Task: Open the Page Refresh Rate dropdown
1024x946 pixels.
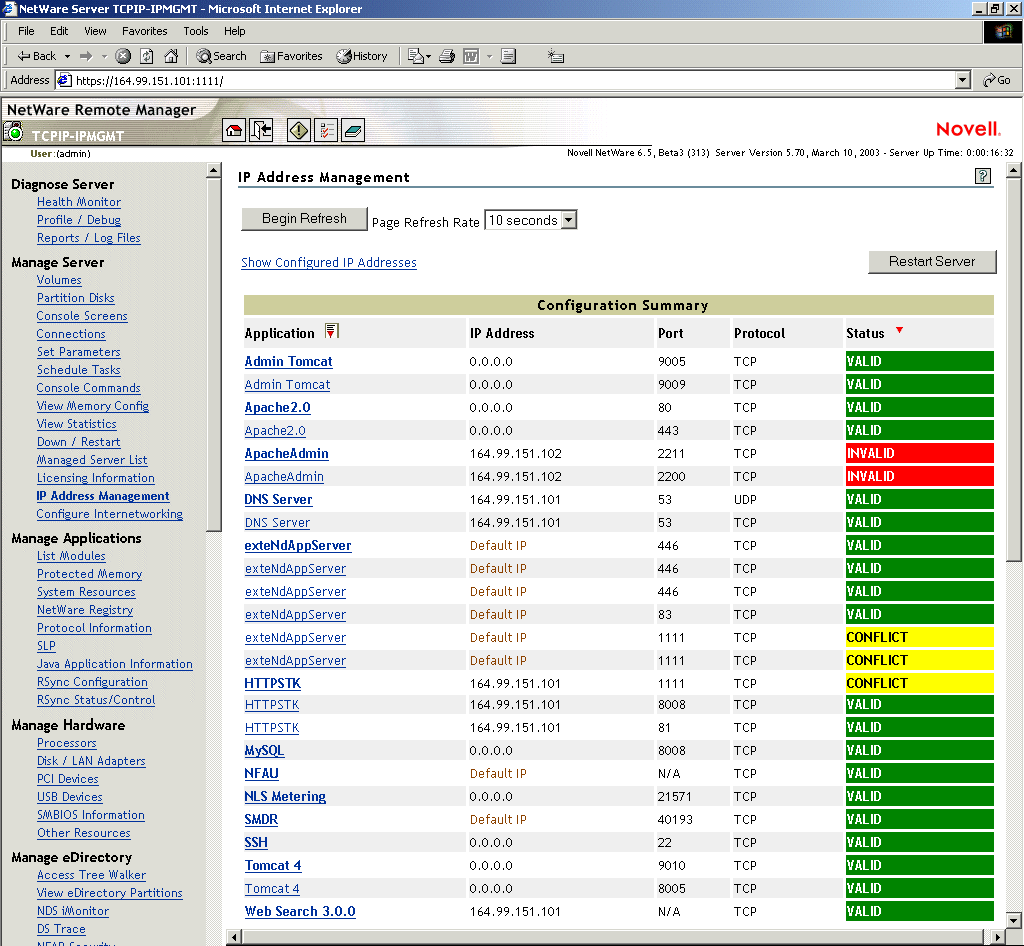Action: [568, 220]
